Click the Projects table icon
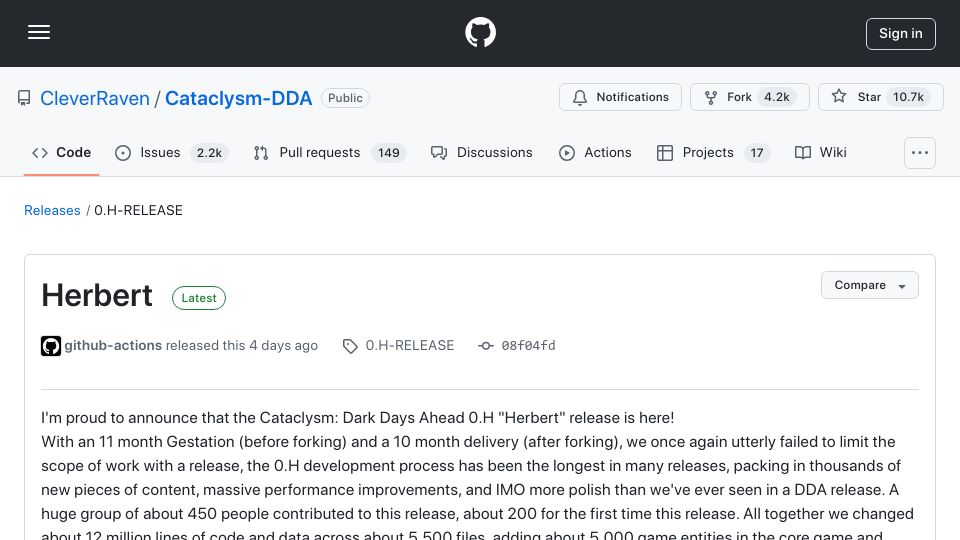Screen dimensions: 960x540 point(665,153)
